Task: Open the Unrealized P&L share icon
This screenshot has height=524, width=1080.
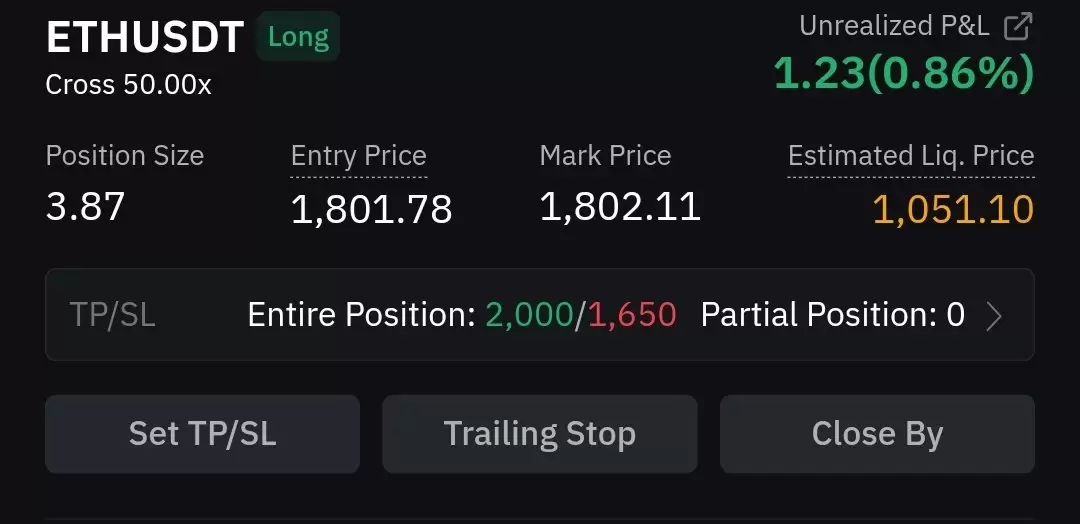Action: pyautogui.click(x=1018, y=27)
